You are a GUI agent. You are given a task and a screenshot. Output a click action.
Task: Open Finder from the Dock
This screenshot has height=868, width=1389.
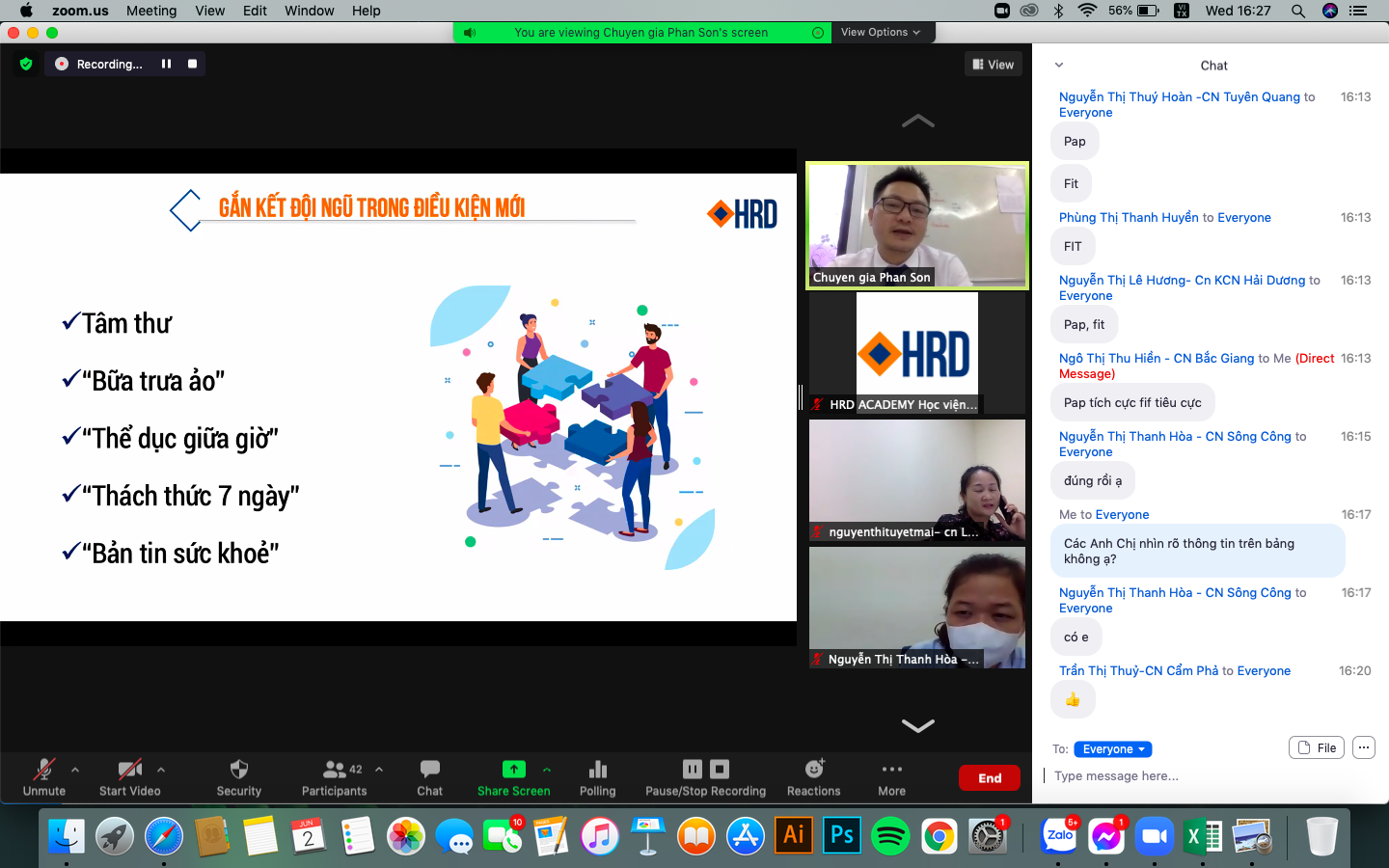67,836
